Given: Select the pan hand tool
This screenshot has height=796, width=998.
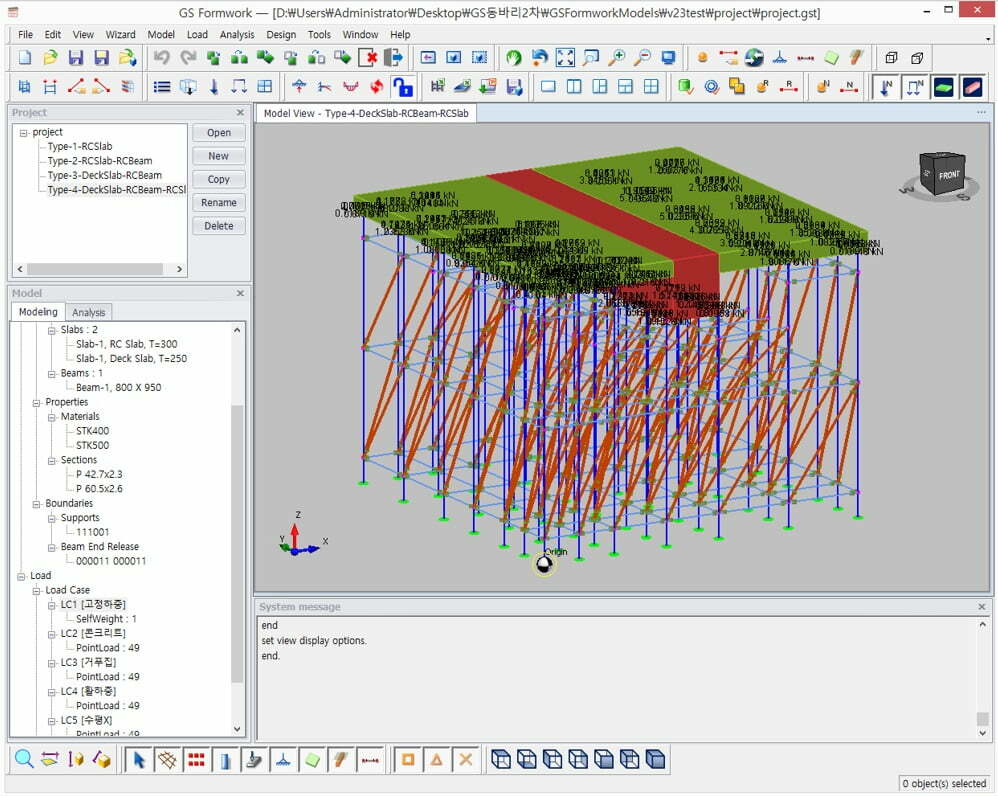Looking at the screenshot, I should (x=514, y=57).
